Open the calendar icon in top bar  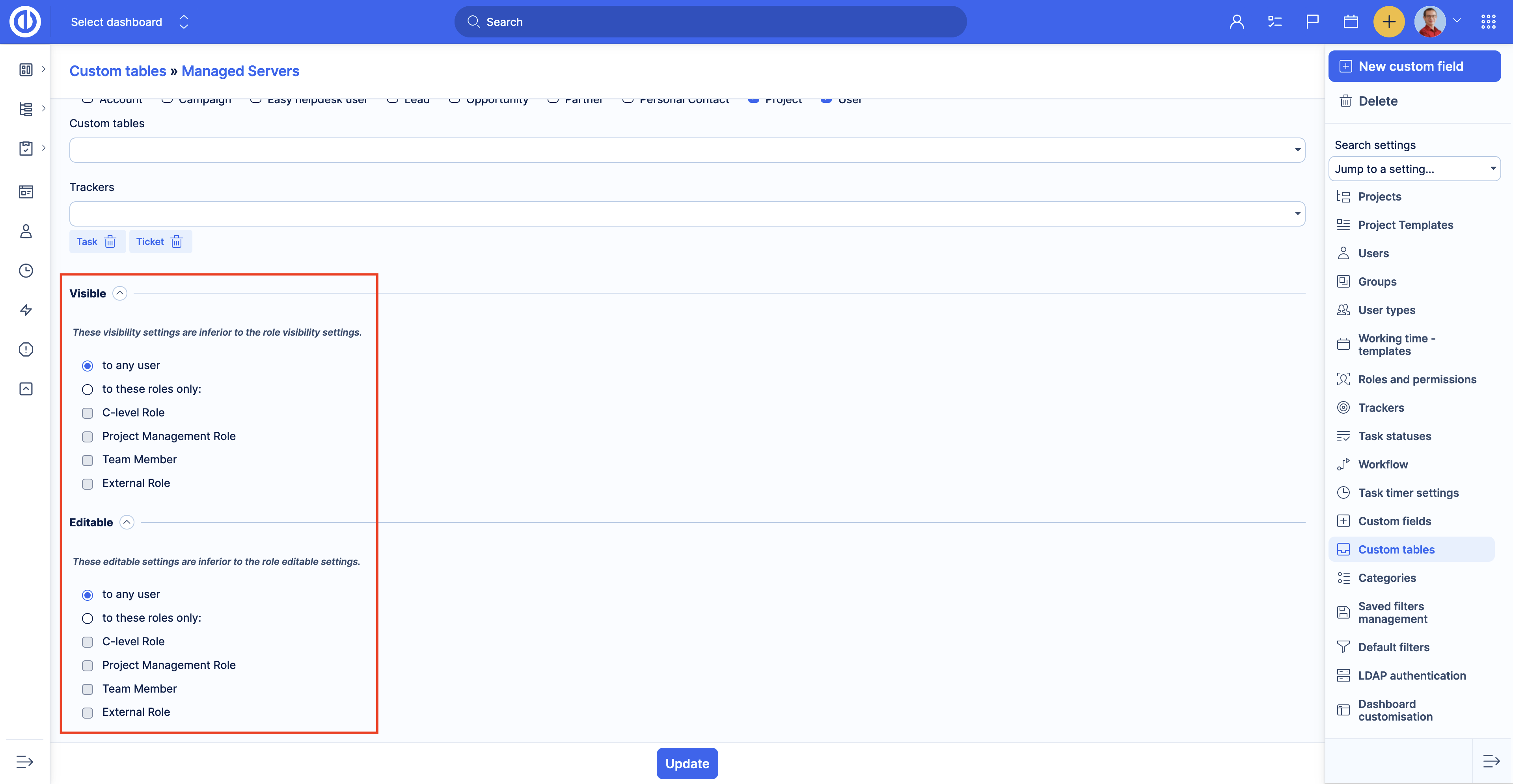pos(1350,22)
